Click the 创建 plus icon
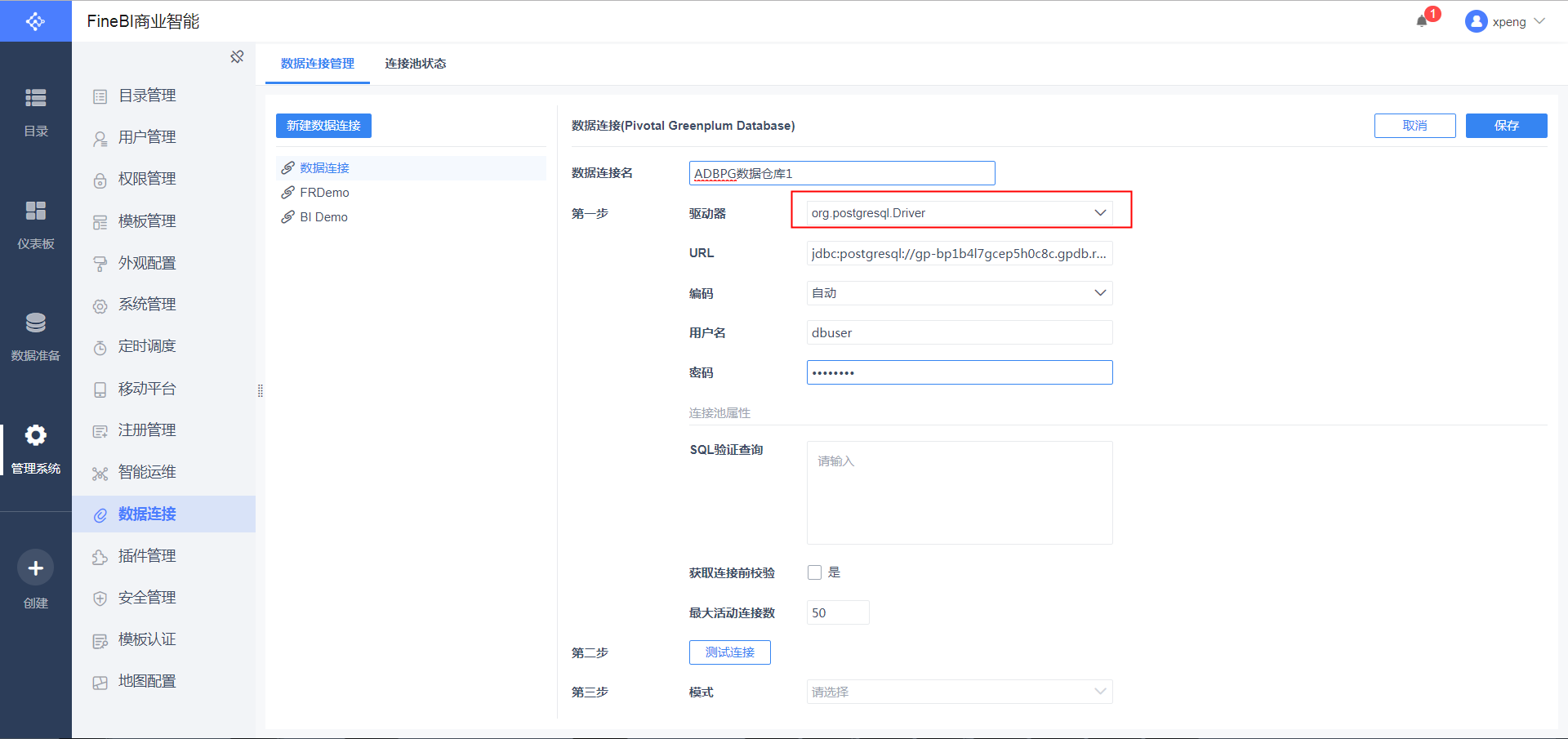This screenshot has width=1568, height=739. 35,568
